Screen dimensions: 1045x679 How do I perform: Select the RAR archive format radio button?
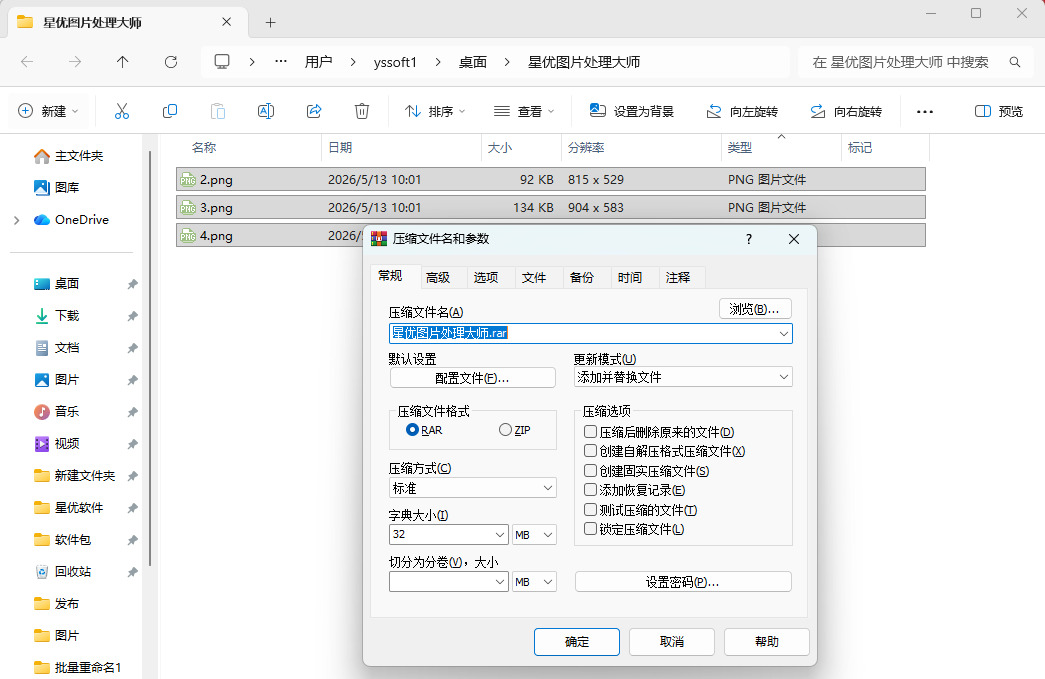(413, 430)
